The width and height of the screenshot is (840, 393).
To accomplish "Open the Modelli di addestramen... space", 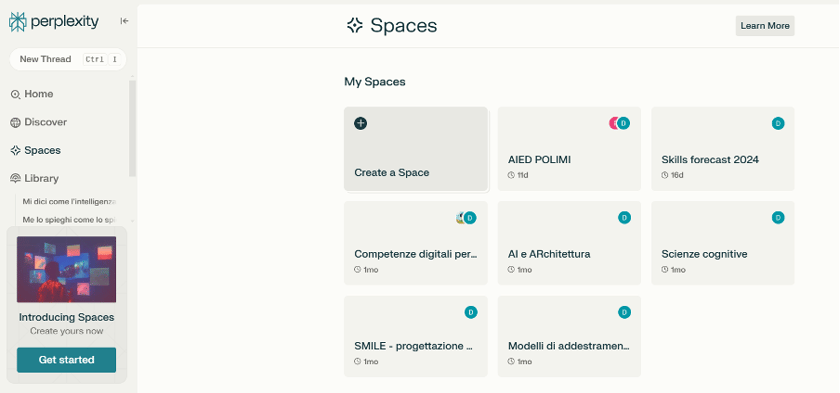I will tap(569, 336).
